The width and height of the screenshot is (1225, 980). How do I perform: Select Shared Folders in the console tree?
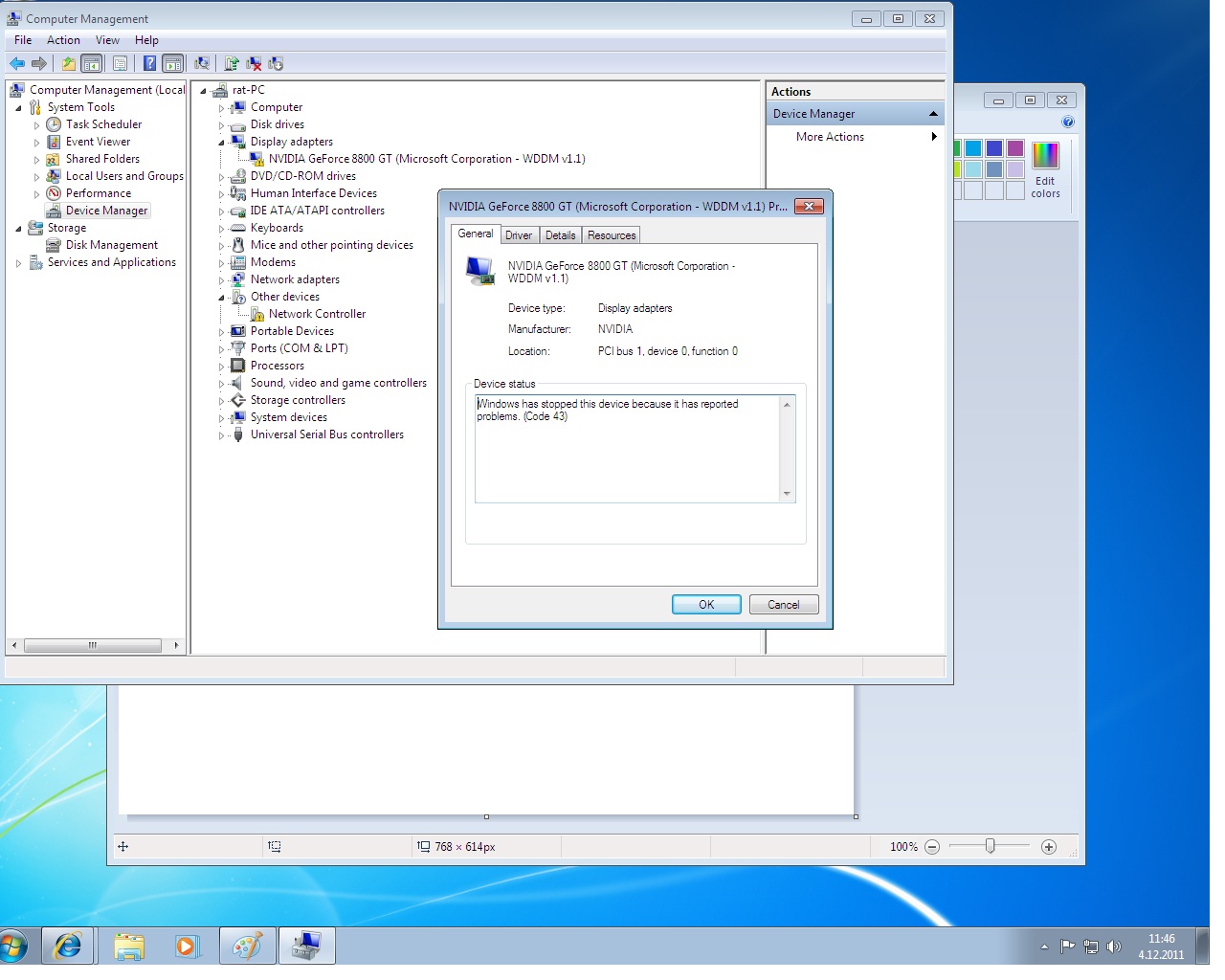click(102, 159)
